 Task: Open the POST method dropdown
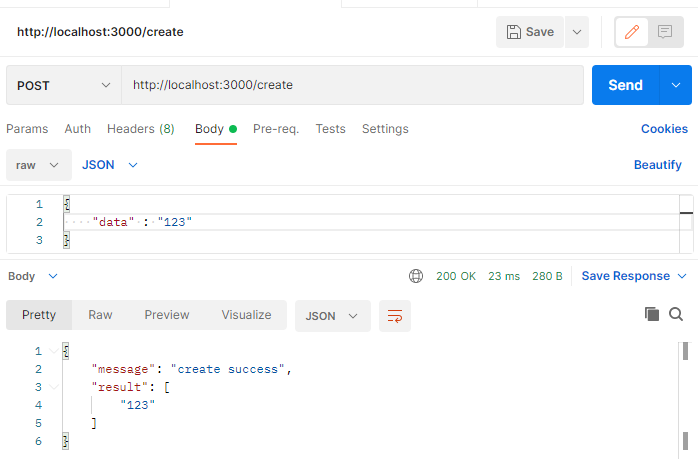click(64, 85)
